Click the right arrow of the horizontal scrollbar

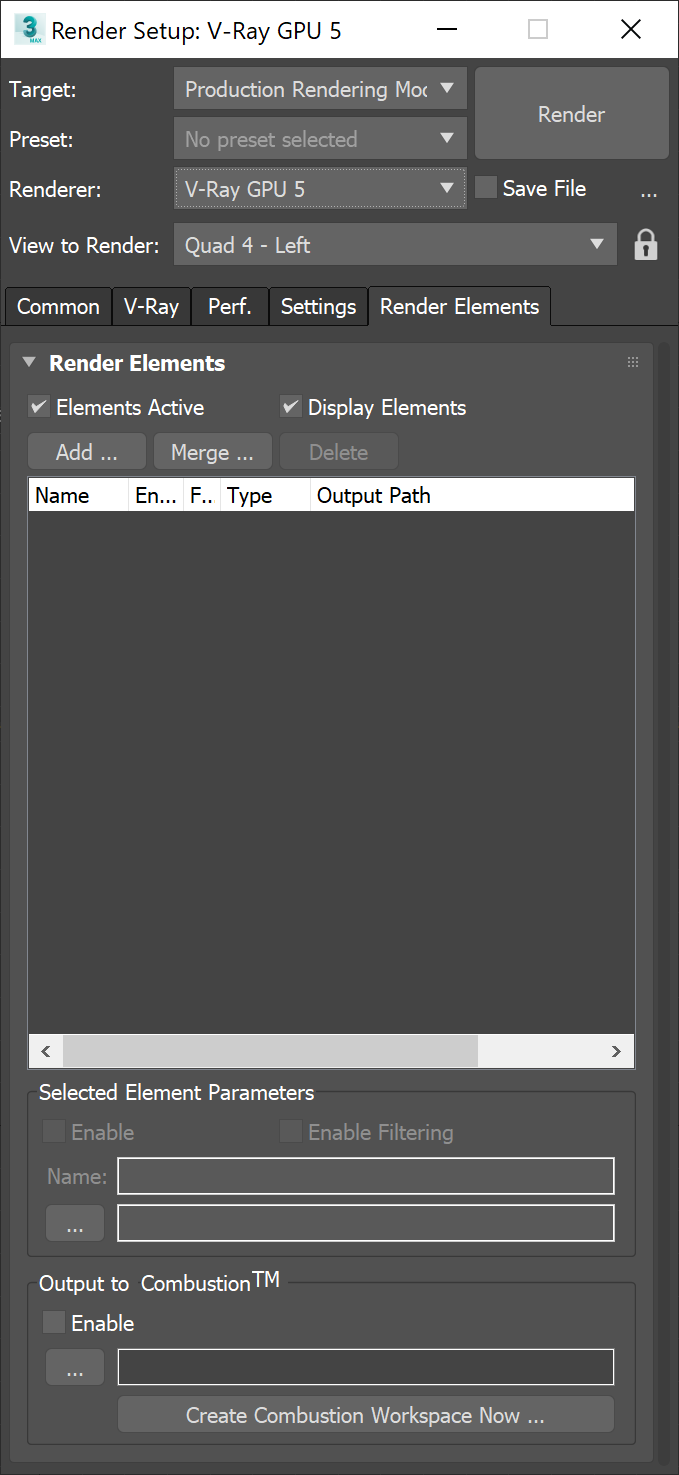[x=618, y=1051]
